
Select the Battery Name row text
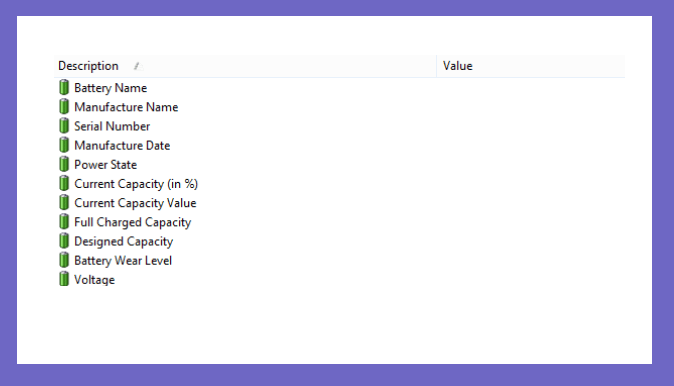pos(110,88)
